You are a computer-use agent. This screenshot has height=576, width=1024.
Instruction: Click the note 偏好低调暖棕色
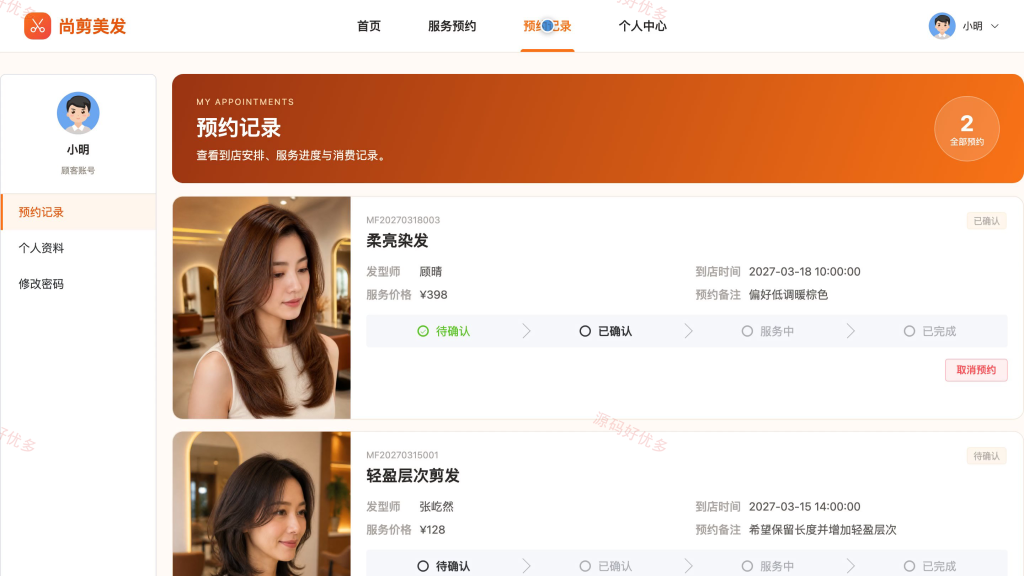pyautogui.click(x=788, y=295)
